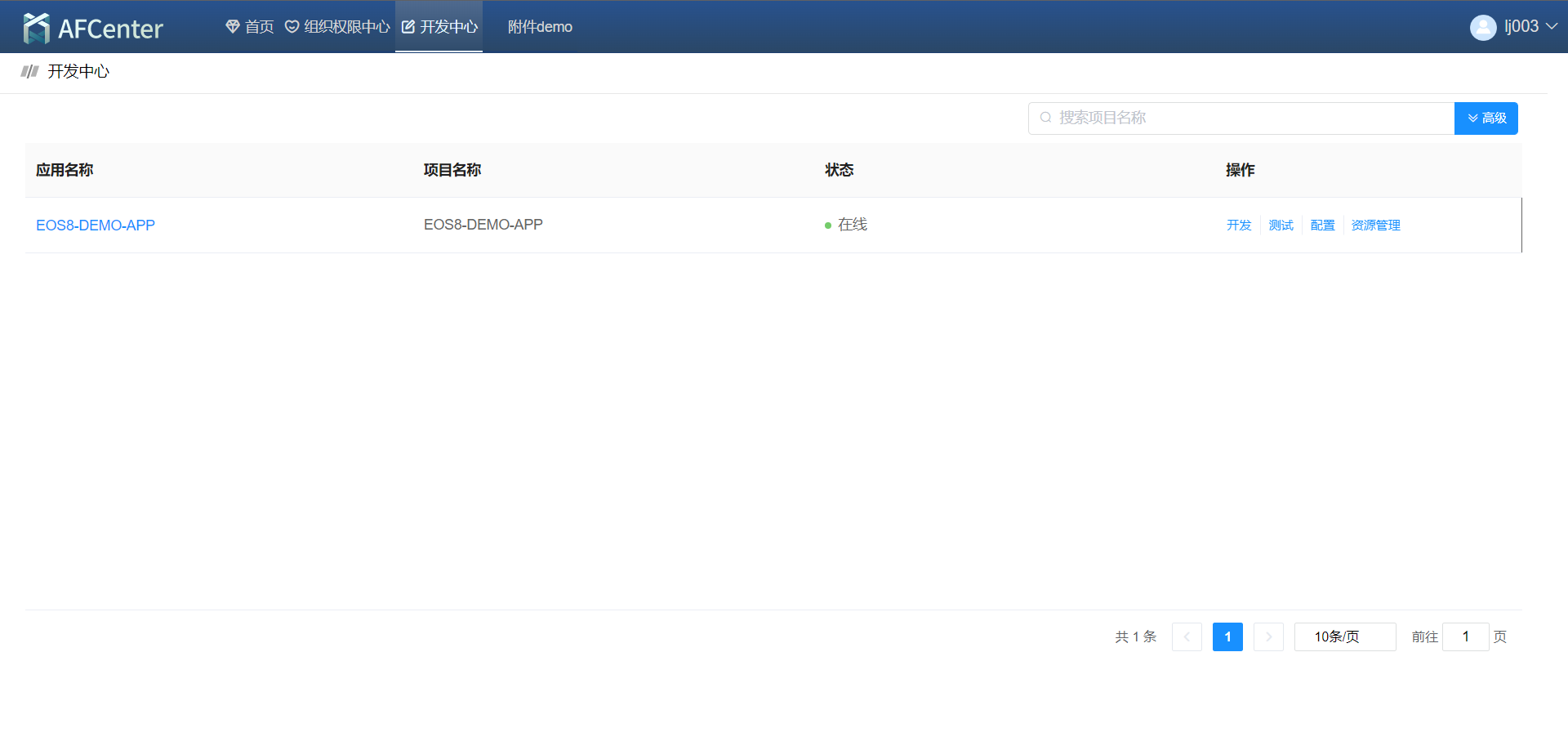
Task: Open 配置 for EOS8-DEMO-APP
Action: point(1322,226)
